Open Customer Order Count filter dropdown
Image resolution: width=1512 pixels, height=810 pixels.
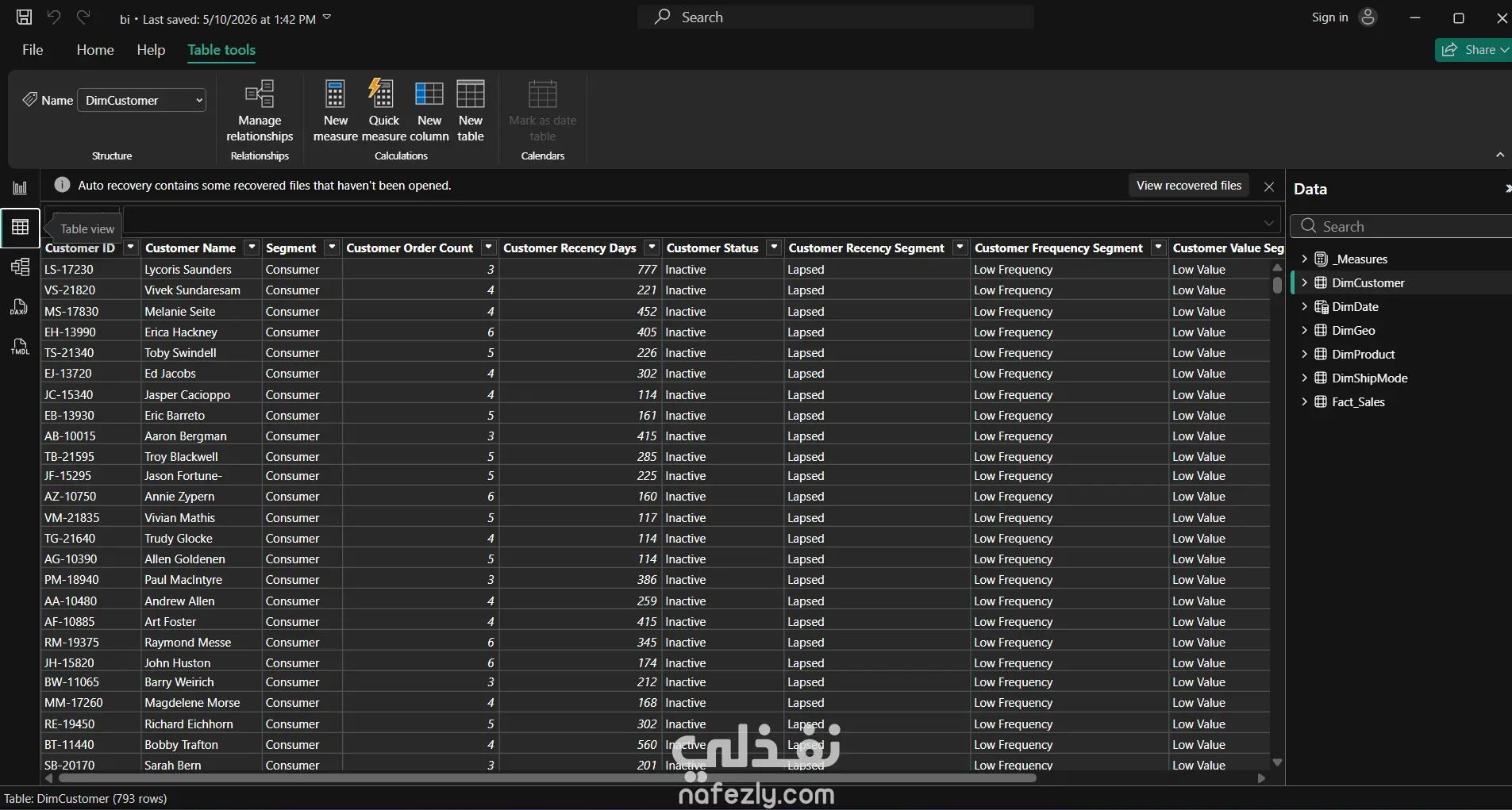(x=489, y=248)
